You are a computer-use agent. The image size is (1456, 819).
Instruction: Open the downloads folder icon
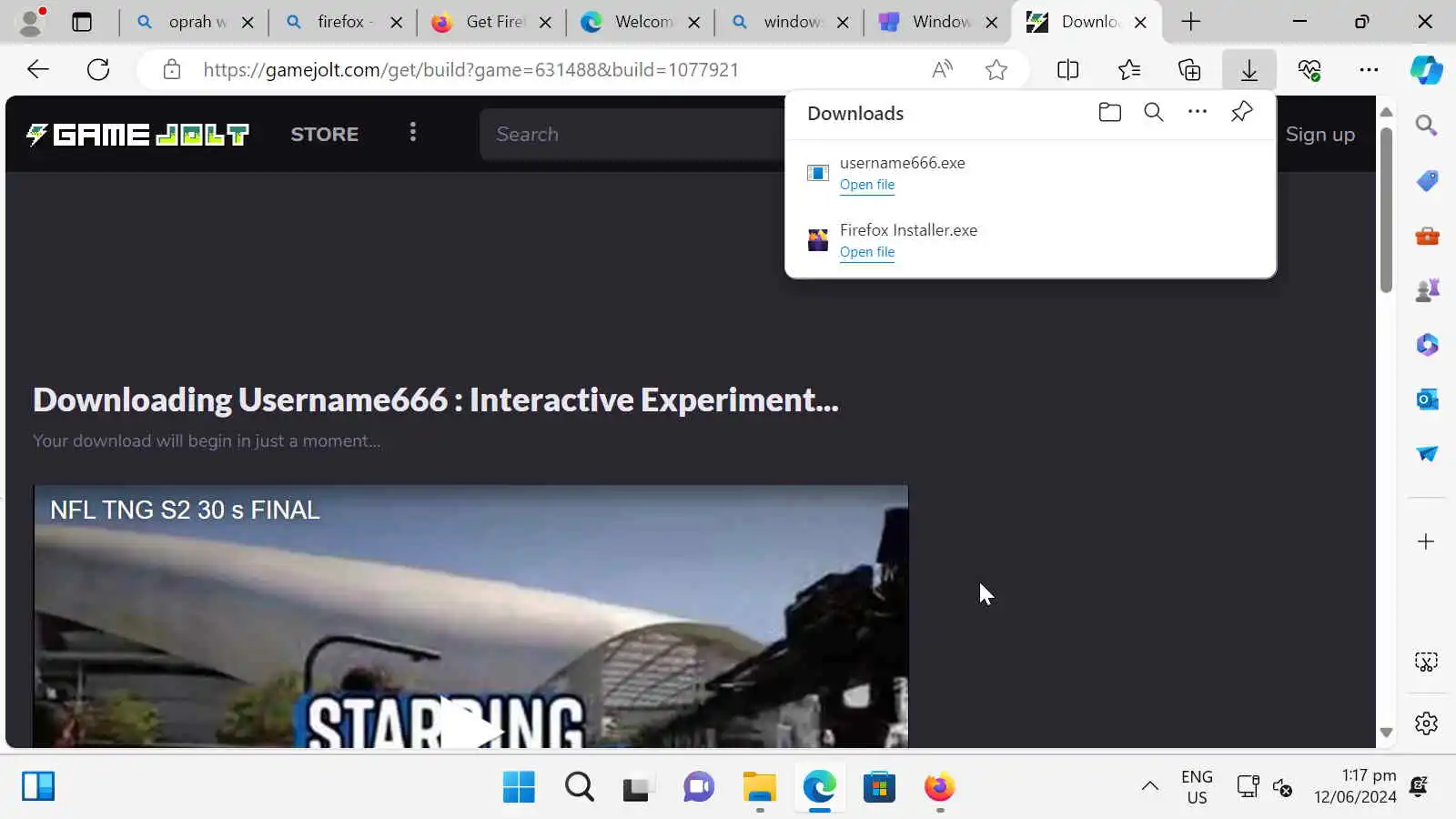(x=1109, y=112)
